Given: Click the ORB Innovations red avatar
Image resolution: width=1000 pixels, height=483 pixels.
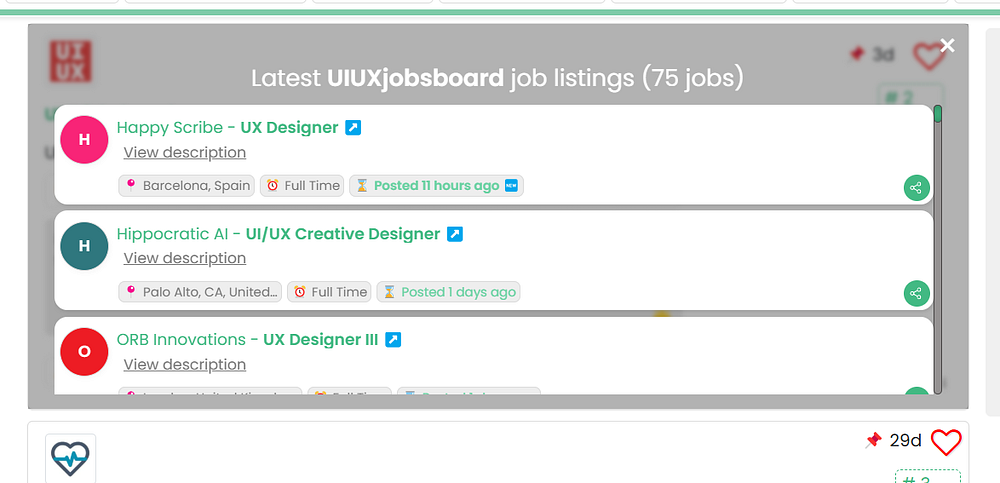Looking at the screenshot, I should point(85,351).
